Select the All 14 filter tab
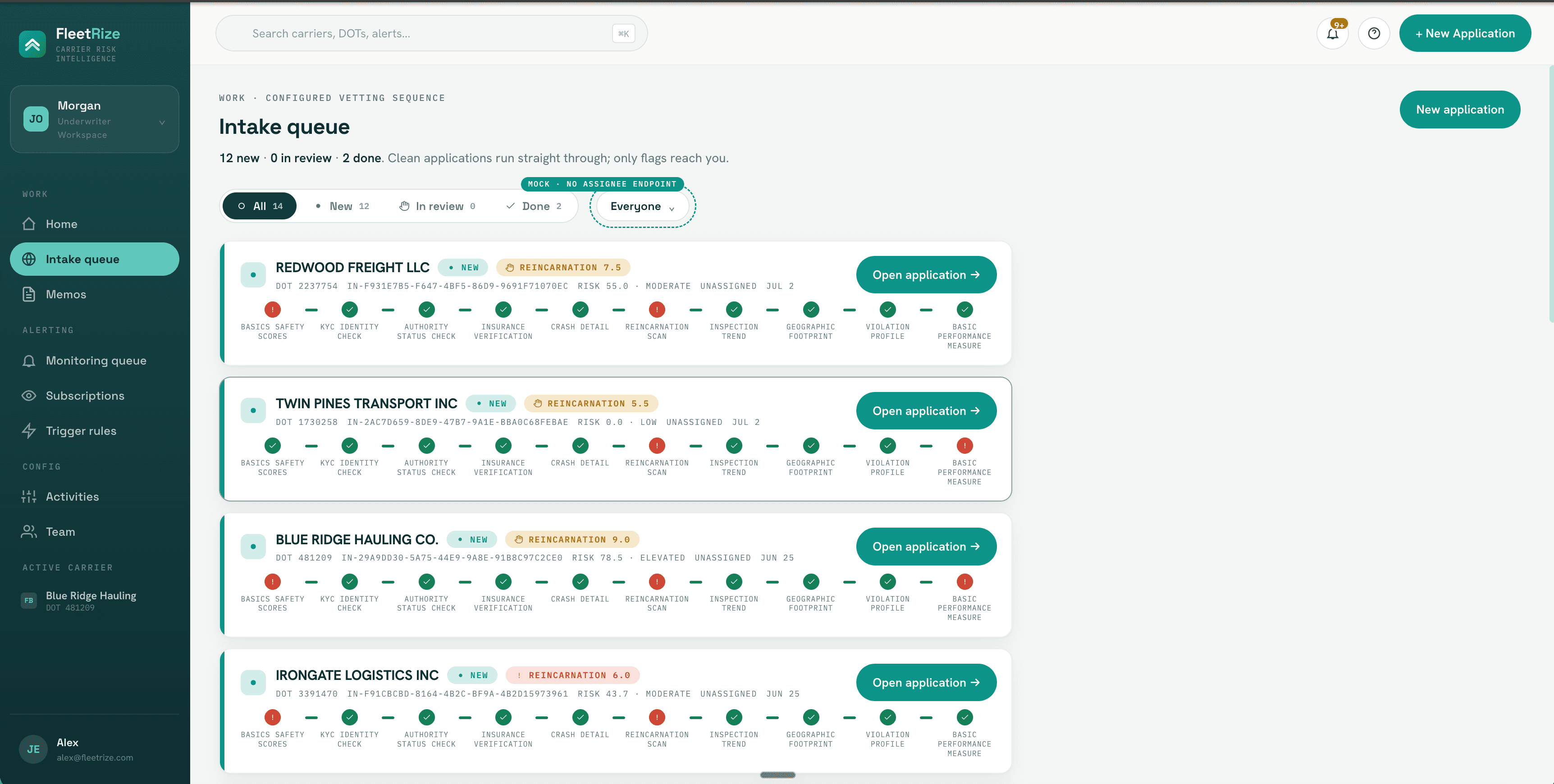Screen dimensions: 1554x784 coord(260,206)
